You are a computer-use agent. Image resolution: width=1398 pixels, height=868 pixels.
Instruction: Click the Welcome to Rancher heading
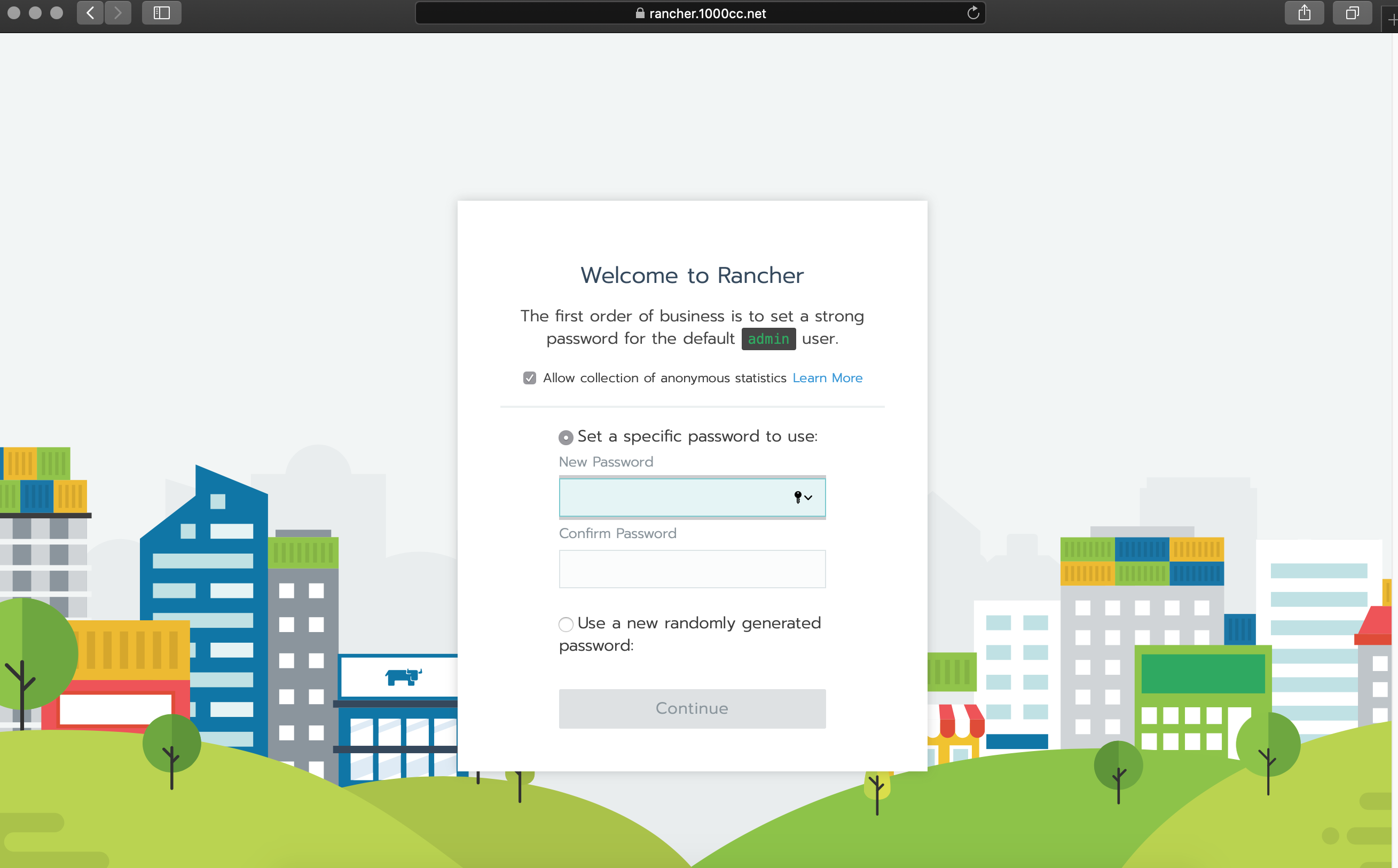click(692, 275)
